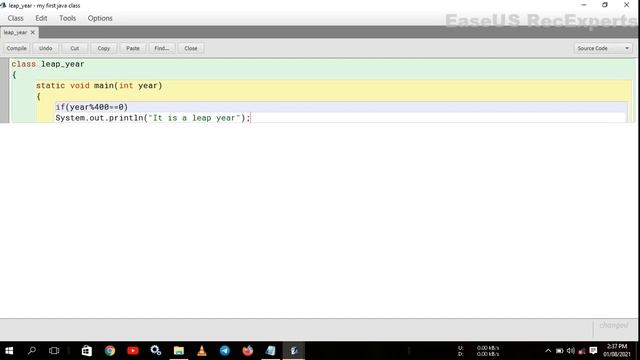Click the 'static void main(int year)' line
Screen dimensions: 640x360
pos(99,86)
